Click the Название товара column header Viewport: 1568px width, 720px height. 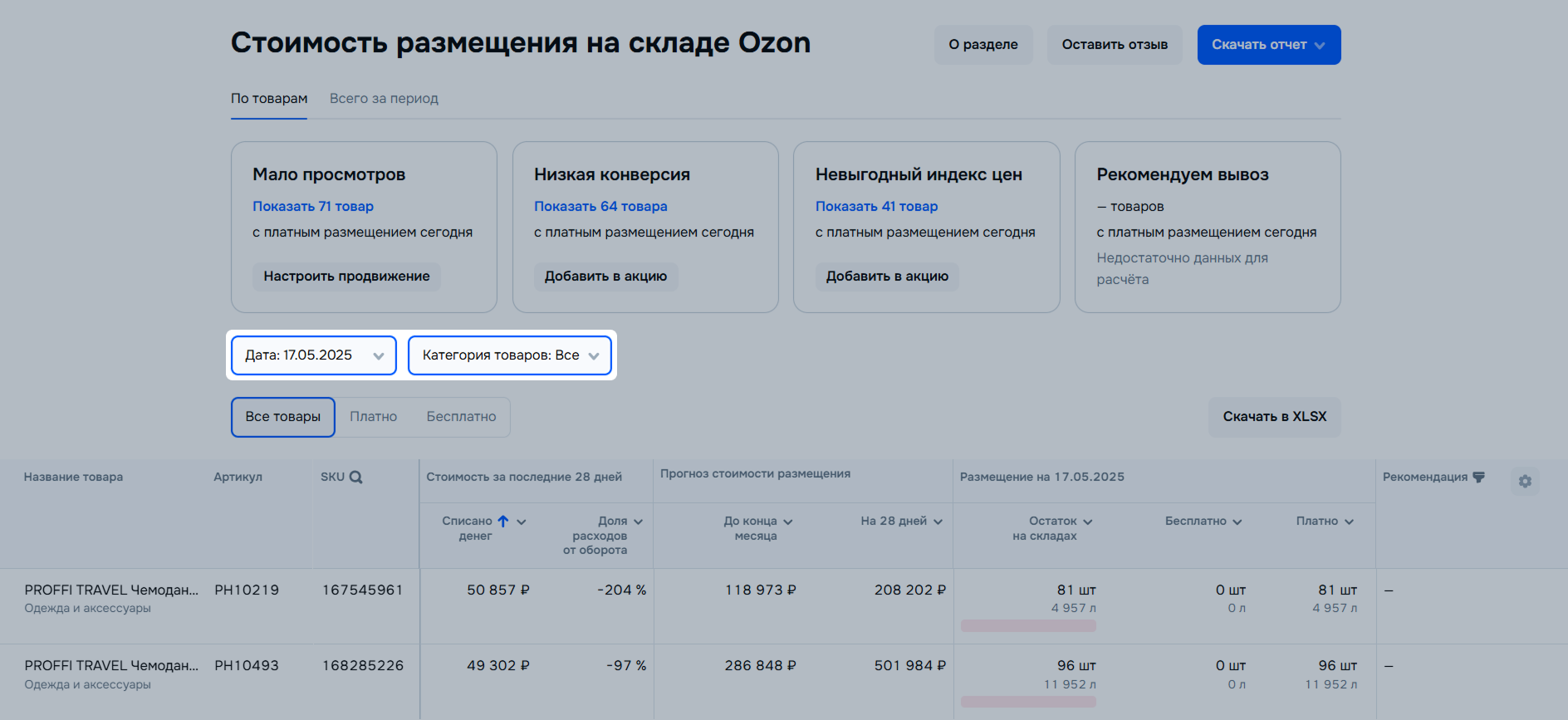click(x=73, y=478)
